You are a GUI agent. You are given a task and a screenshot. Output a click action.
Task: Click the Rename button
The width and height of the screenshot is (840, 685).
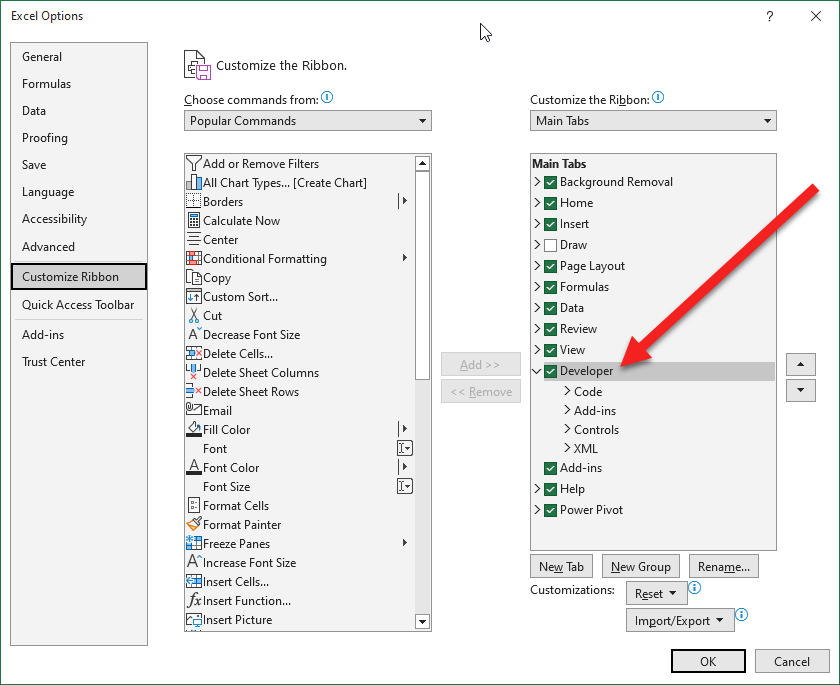[724, 566]
